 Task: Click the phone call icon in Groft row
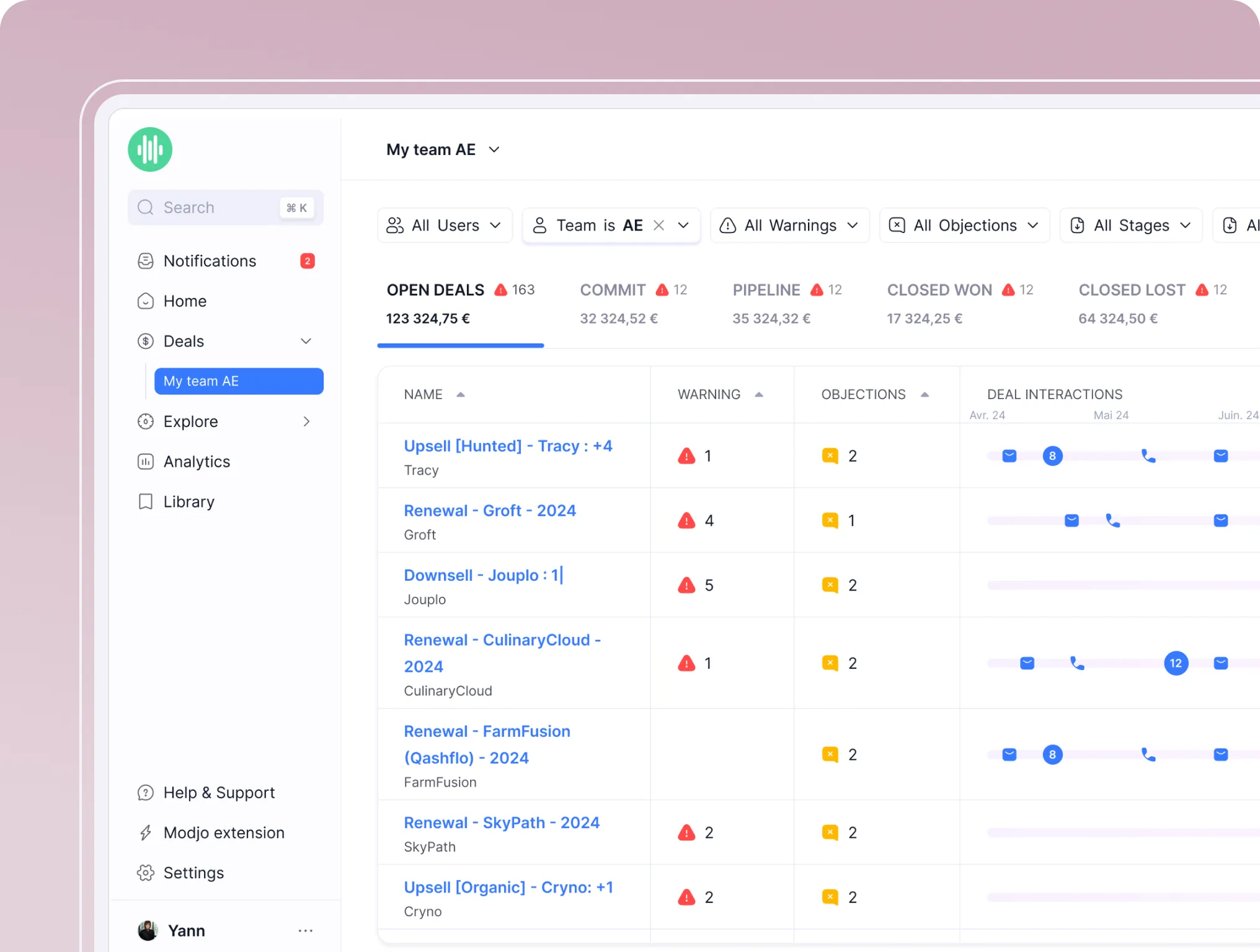1113,521
